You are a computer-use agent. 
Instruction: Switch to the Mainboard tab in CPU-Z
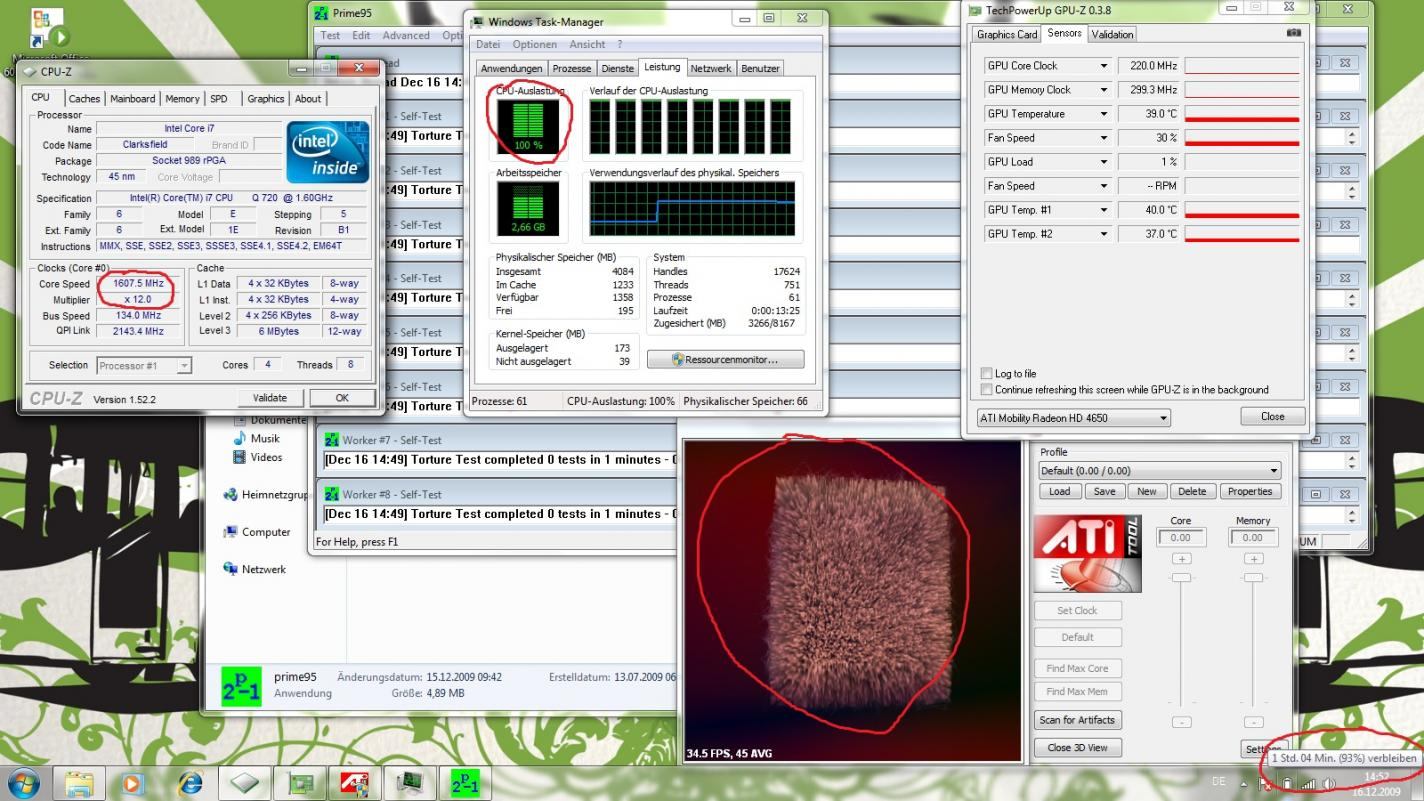point(133,99)
